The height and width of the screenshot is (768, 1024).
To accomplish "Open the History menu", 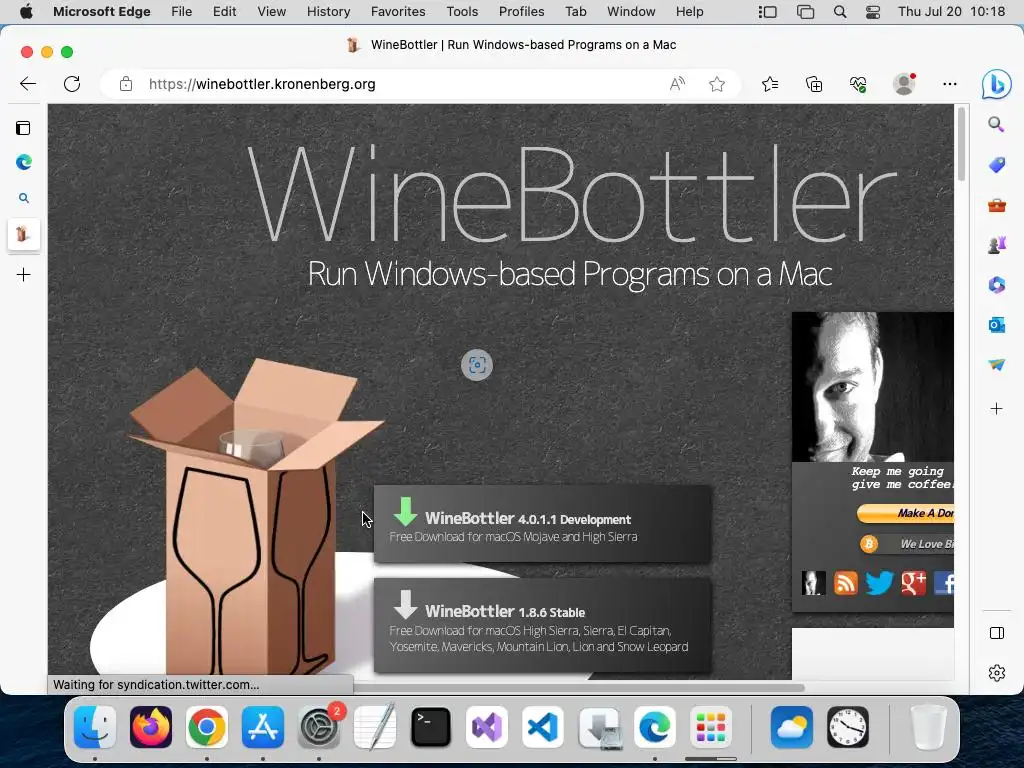I will tap(328, 12).
